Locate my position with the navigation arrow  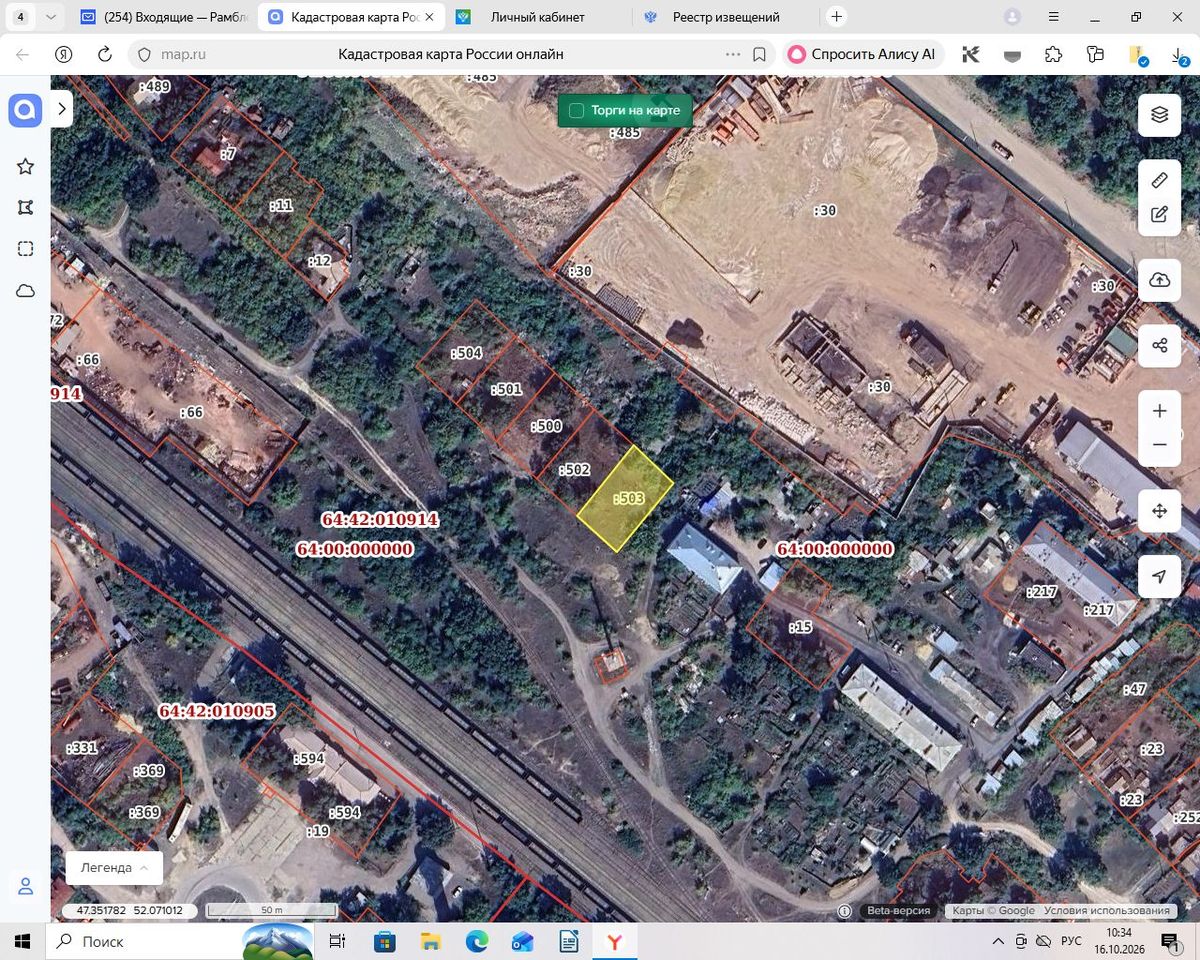(1159, 577)
